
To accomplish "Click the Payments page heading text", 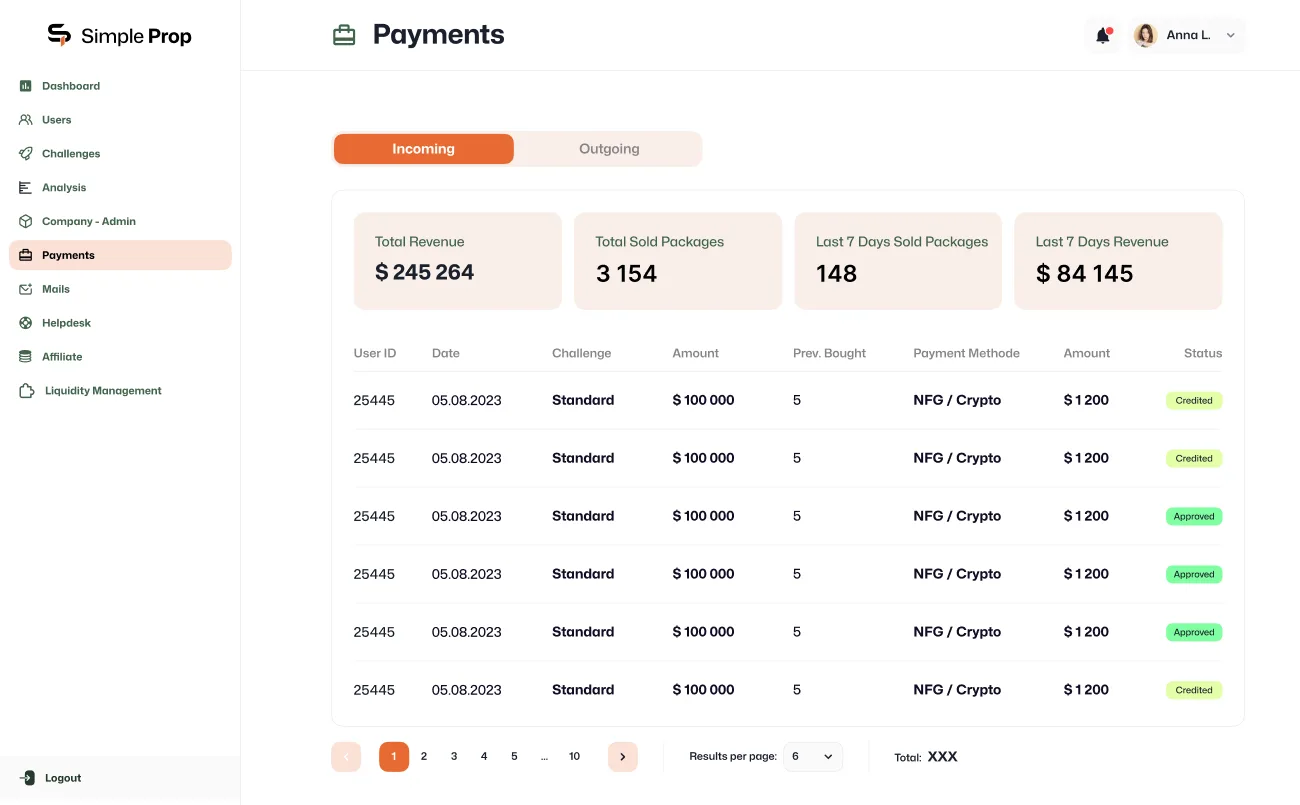I will pos(438,35).
